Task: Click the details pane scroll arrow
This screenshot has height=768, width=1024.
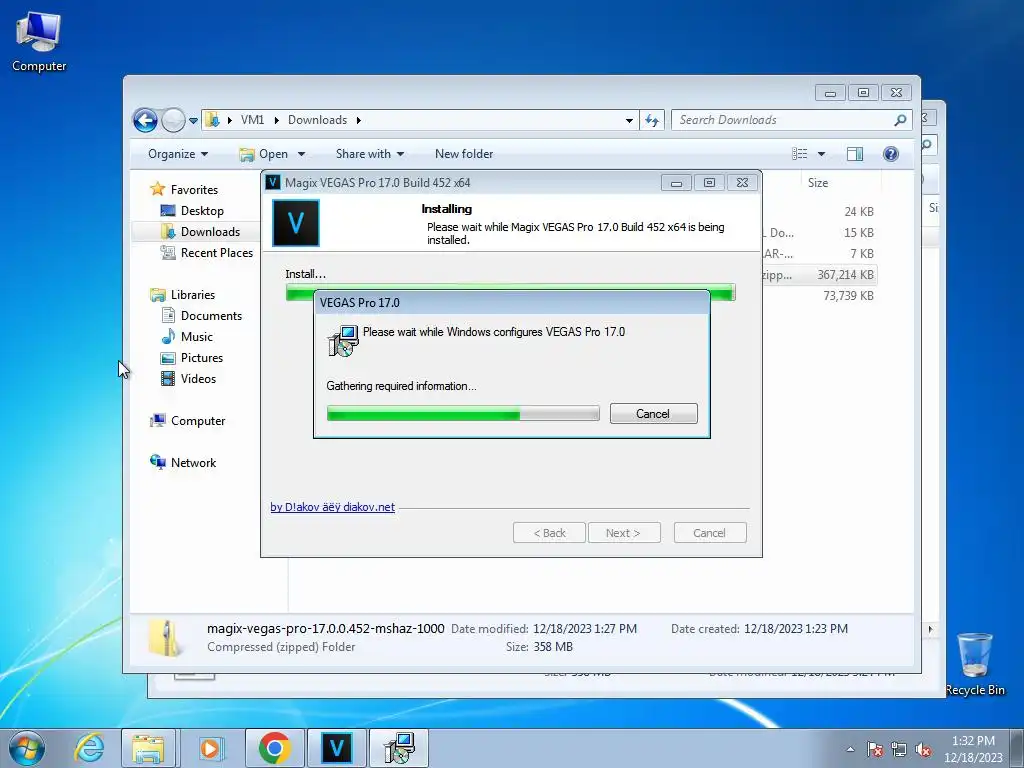Action: point(930,630)
